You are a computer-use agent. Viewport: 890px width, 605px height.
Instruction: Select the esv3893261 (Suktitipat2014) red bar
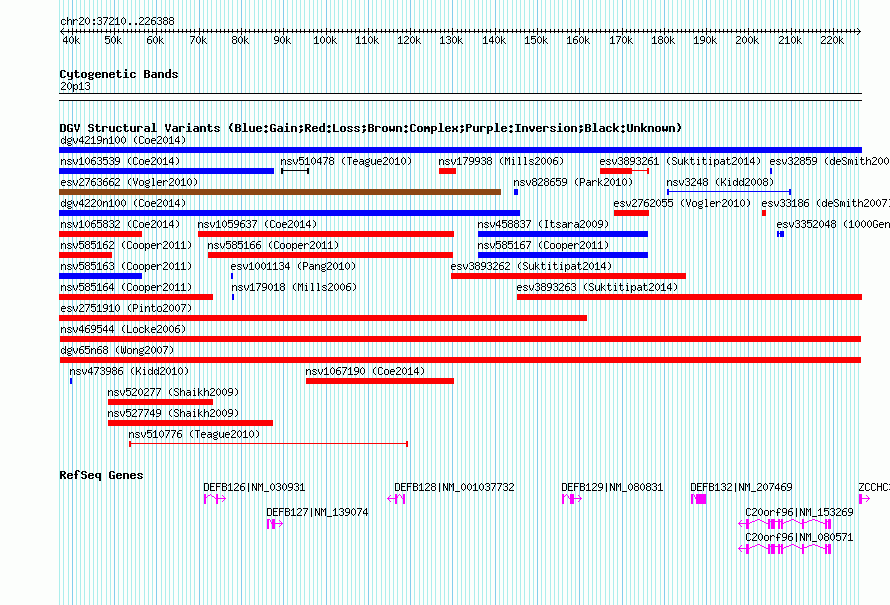point(624,171)
